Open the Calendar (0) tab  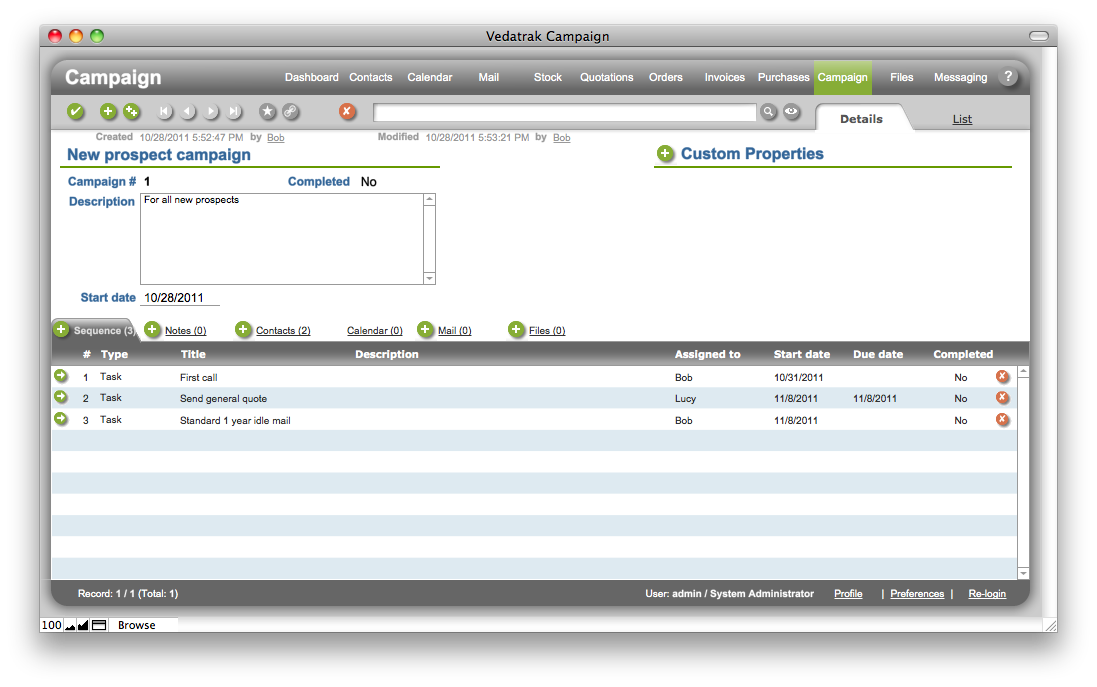pyautogui.click(x=374, y=330)
